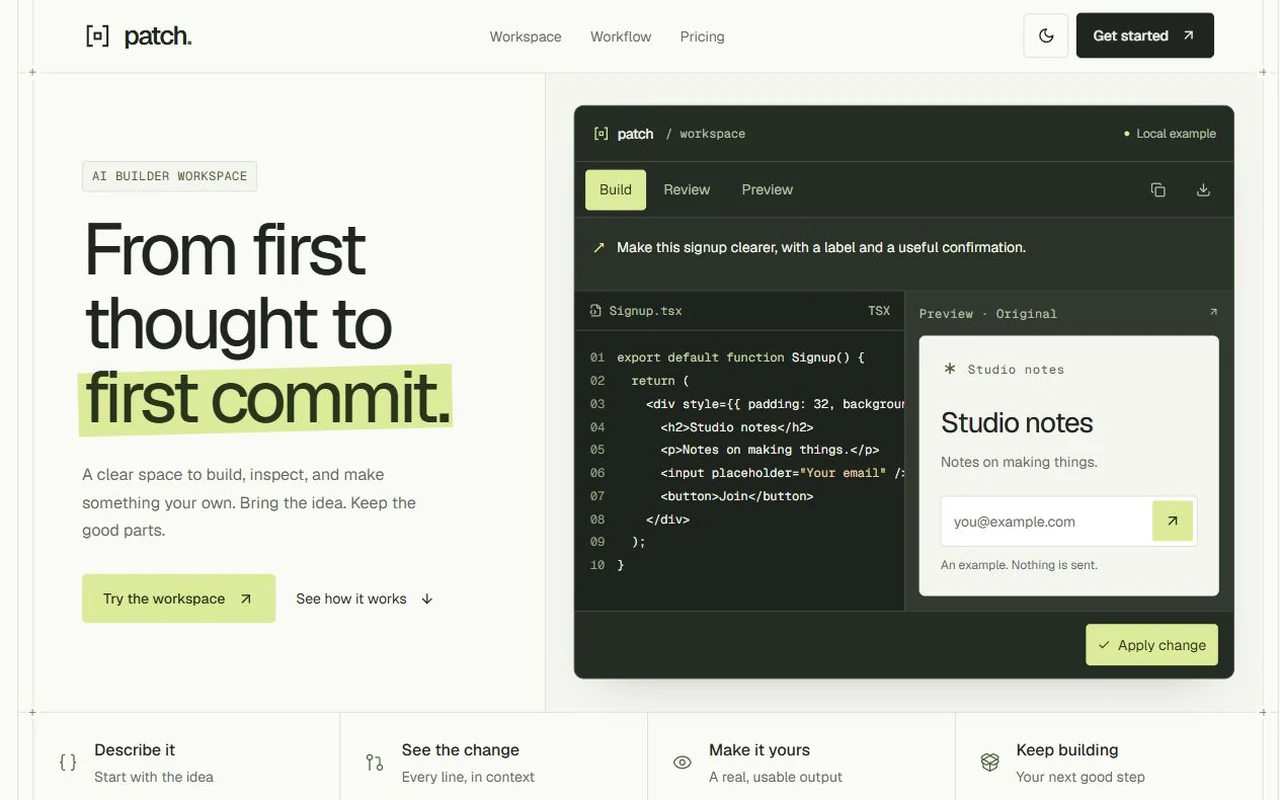Click the arrow icon before the prompt text
Viewport: 1280px width, 800px height.
pos(599,247)
